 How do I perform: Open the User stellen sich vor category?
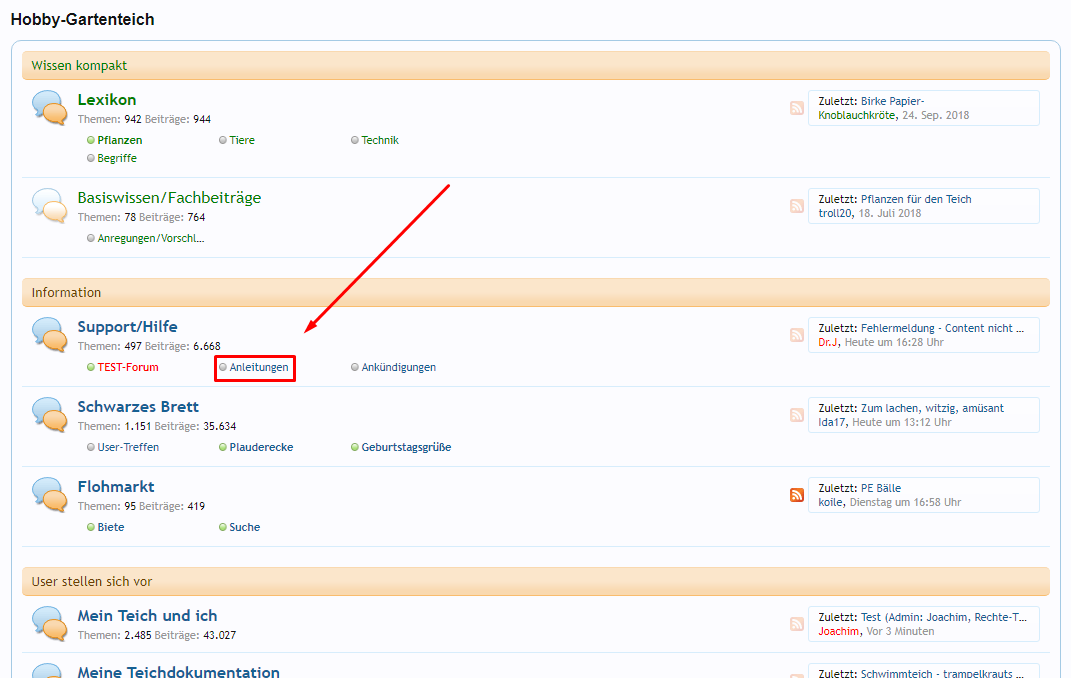[92, 582]
